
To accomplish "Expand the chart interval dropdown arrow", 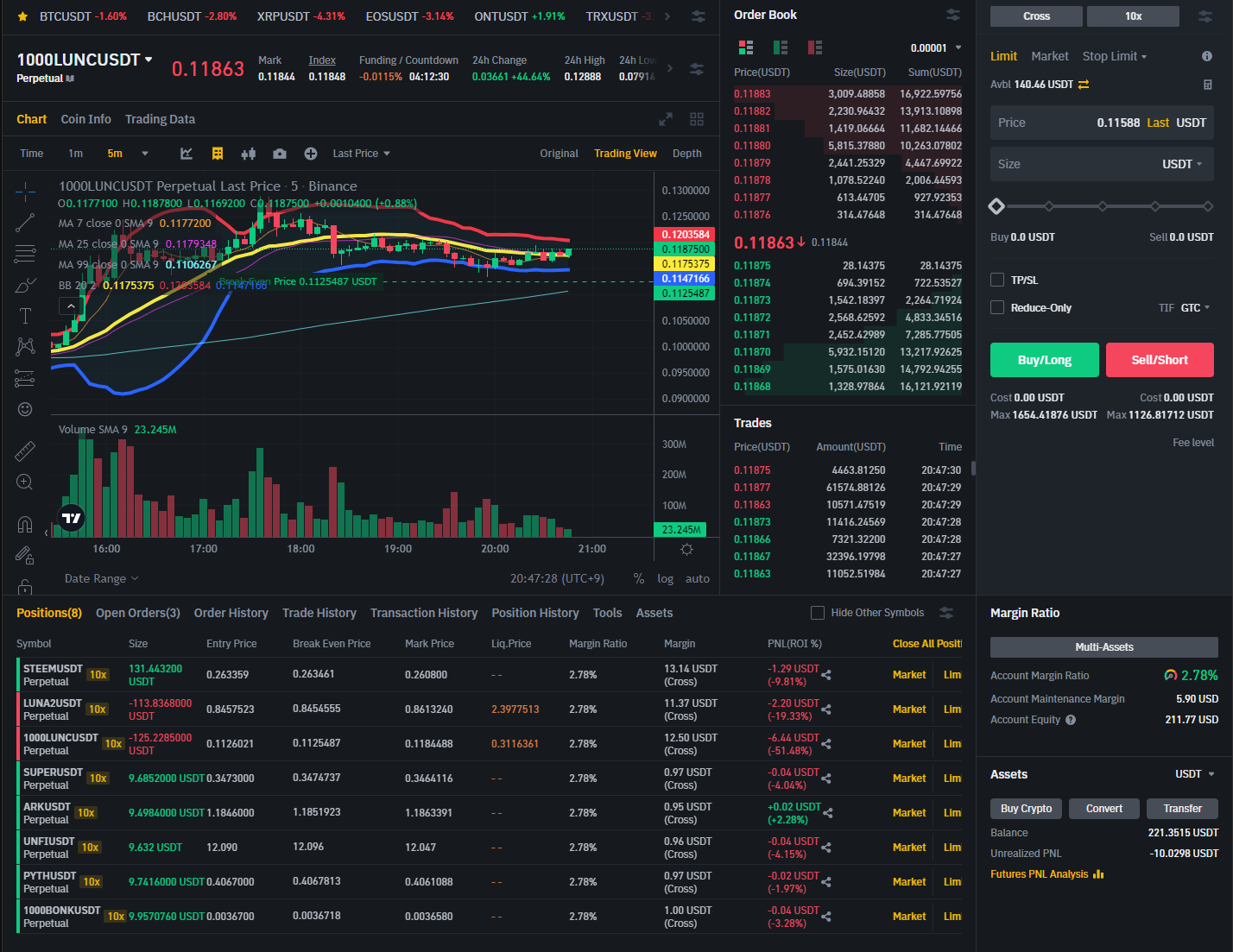I will click(x=145, y=154).
